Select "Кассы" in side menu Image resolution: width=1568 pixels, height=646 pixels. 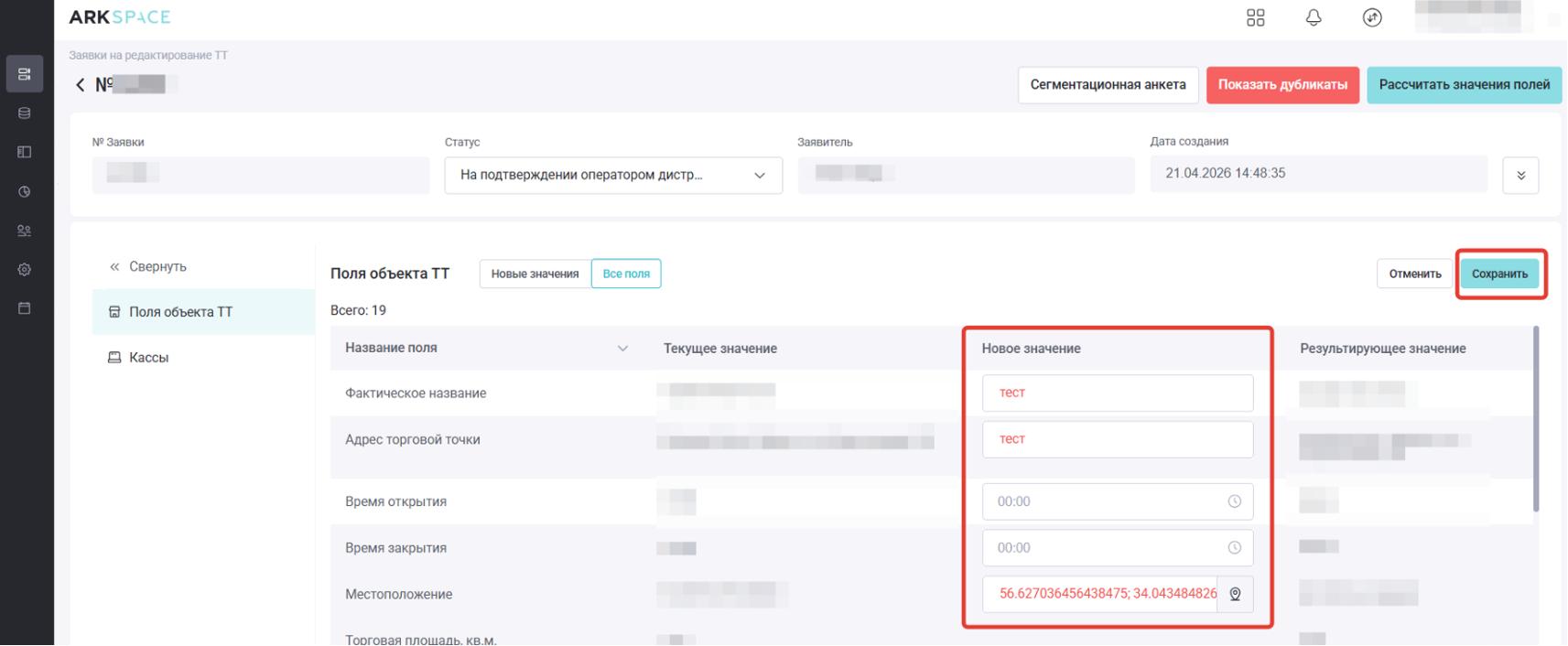tap(148, 358)
